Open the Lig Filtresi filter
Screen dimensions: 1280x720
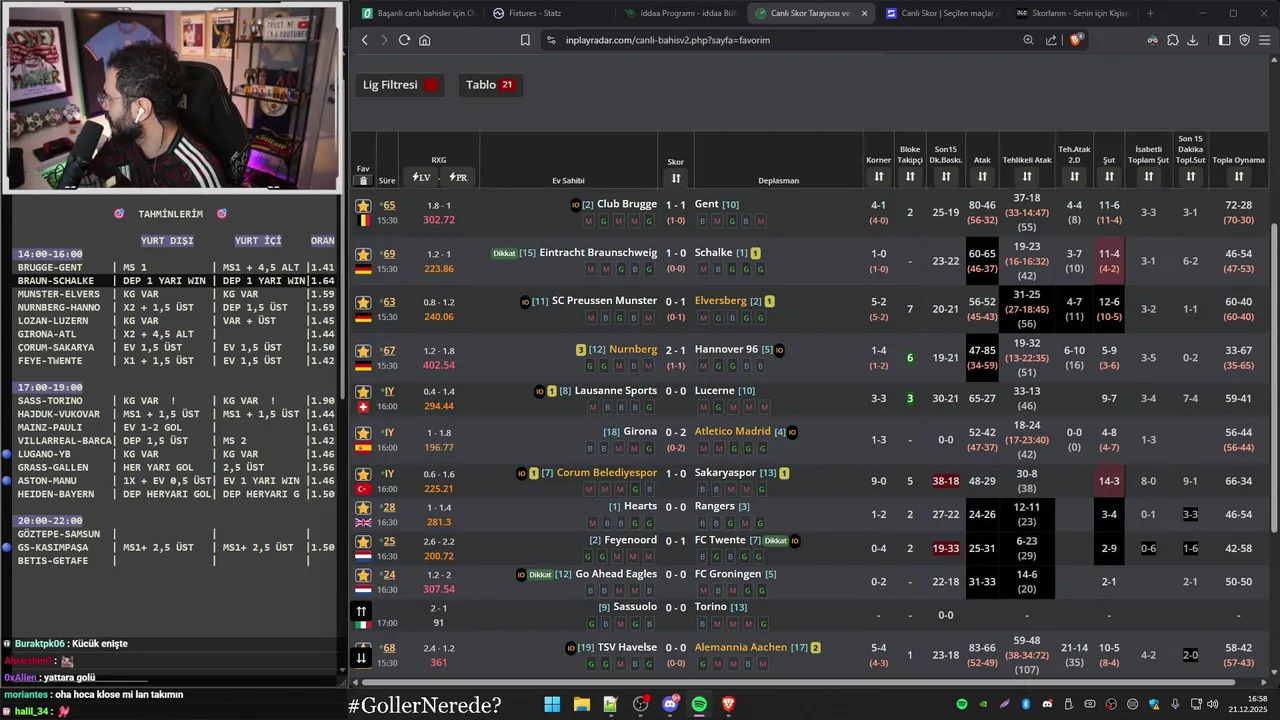coord(400,85)
